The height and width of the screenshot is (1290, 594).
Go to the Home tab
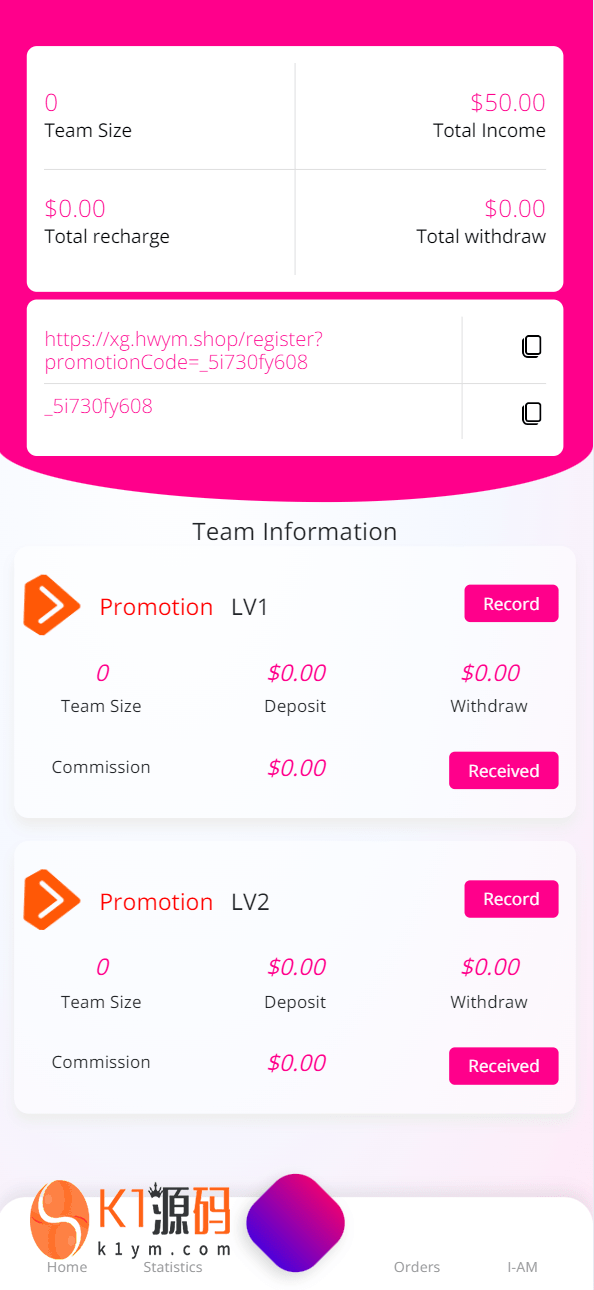coord(67,1267)
